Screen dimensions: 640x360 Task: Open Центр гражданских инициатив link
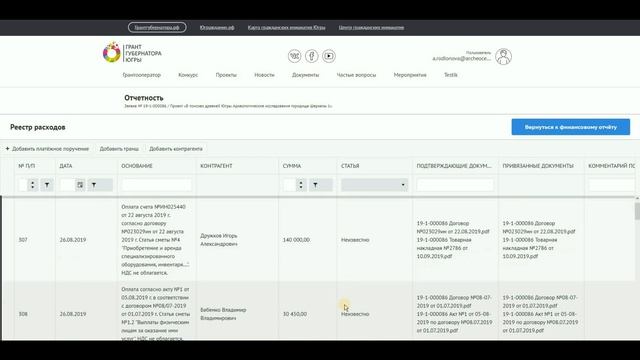[371, 27]
